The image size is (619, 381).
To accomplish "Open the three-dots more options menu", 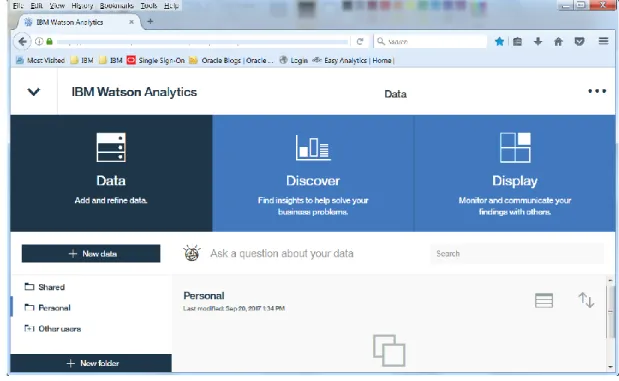I will coord(597,91).
